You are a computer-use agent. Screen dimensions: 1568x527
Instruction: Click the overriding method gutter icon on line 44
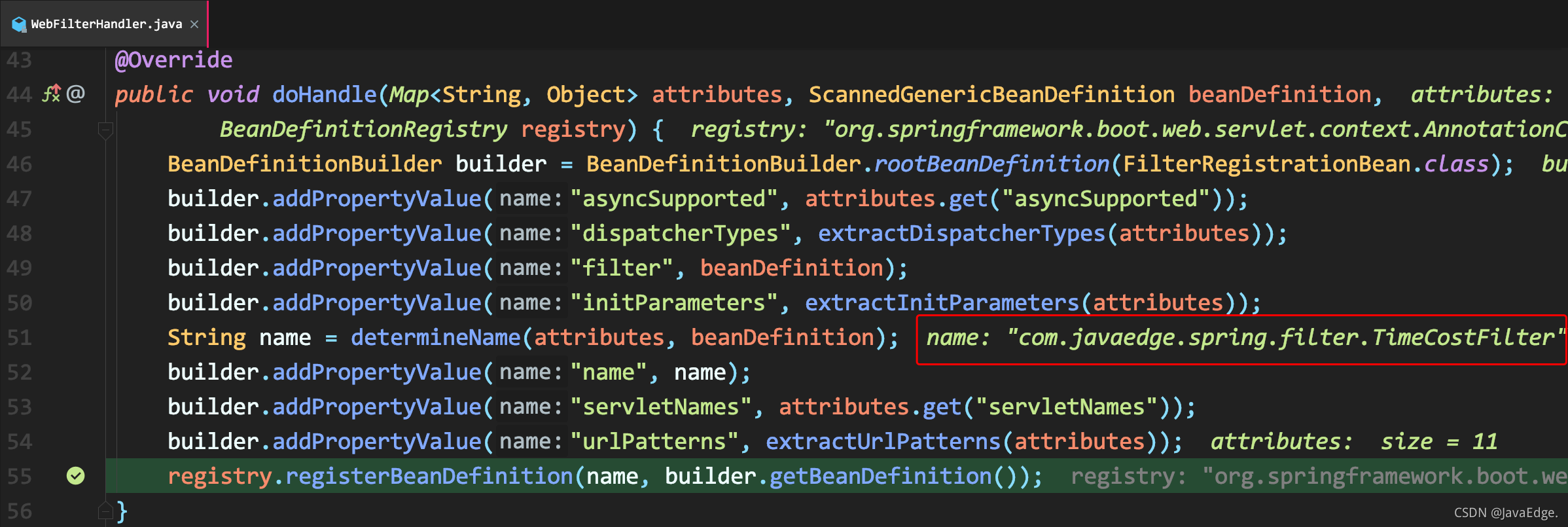(52, 94)
